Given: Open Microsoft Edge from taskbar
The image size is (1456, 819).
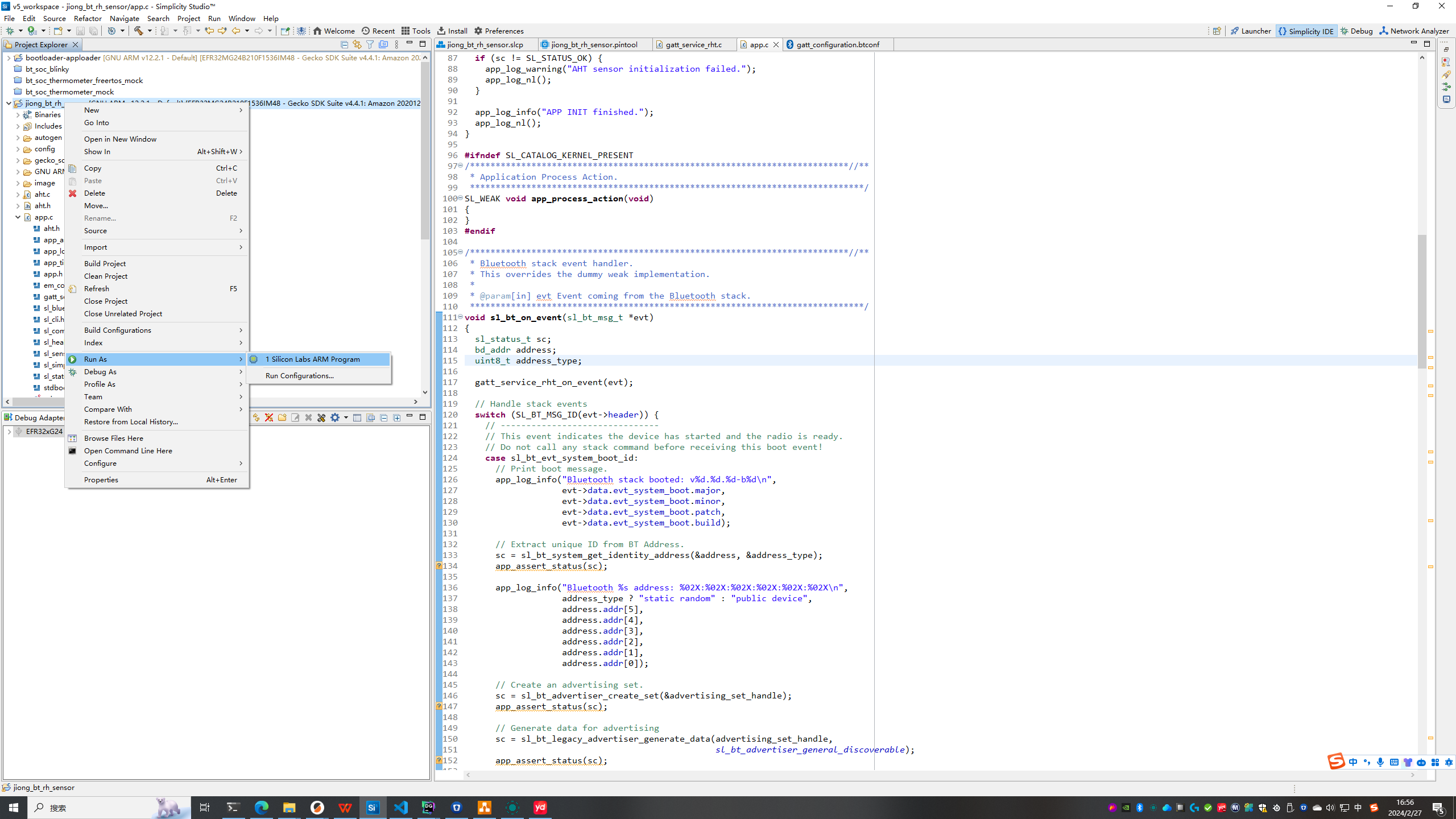Looking at the screenshot, I should (261, 807).
